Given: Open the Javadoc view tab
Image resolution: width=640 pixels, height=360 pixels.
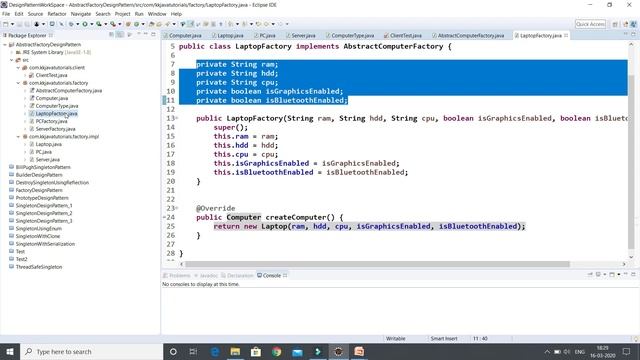Looking at the screenshot, I should point(206,276).
